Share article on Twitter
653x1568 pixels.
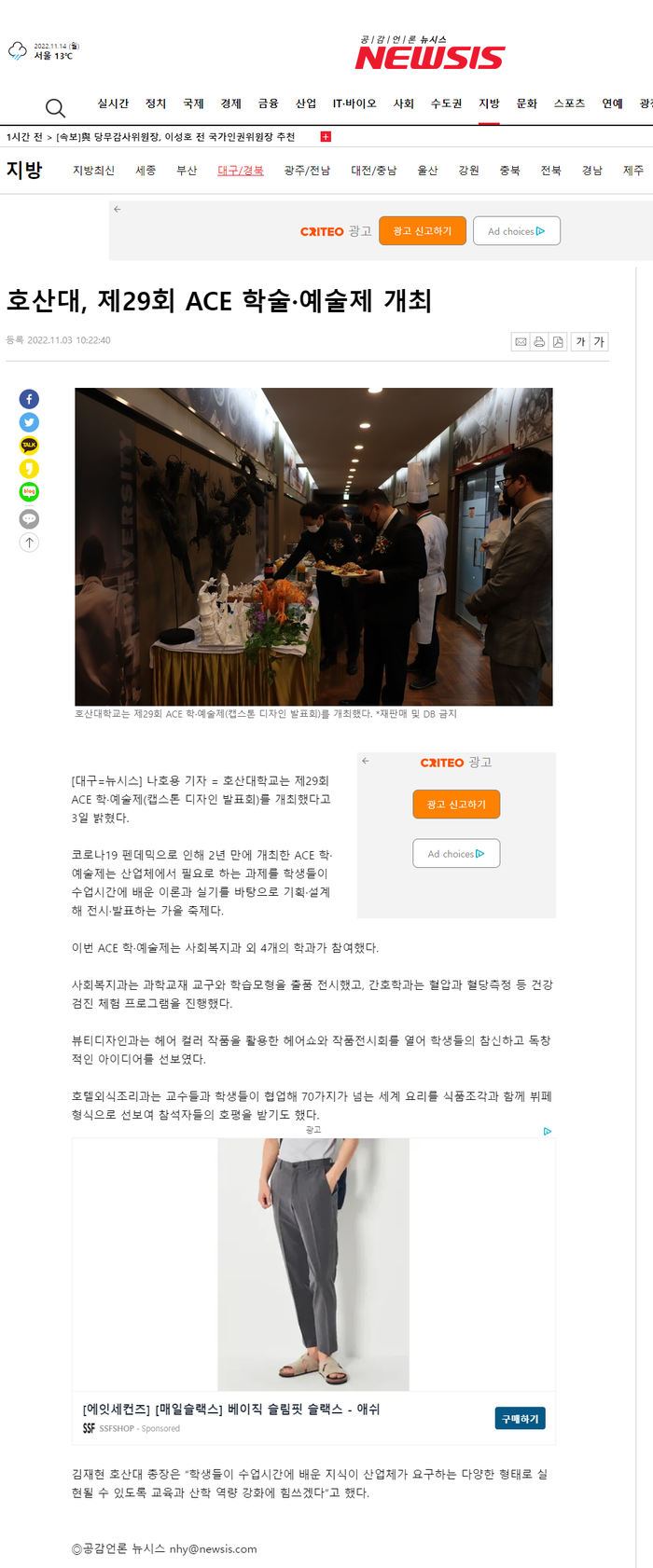coord(29,422)
